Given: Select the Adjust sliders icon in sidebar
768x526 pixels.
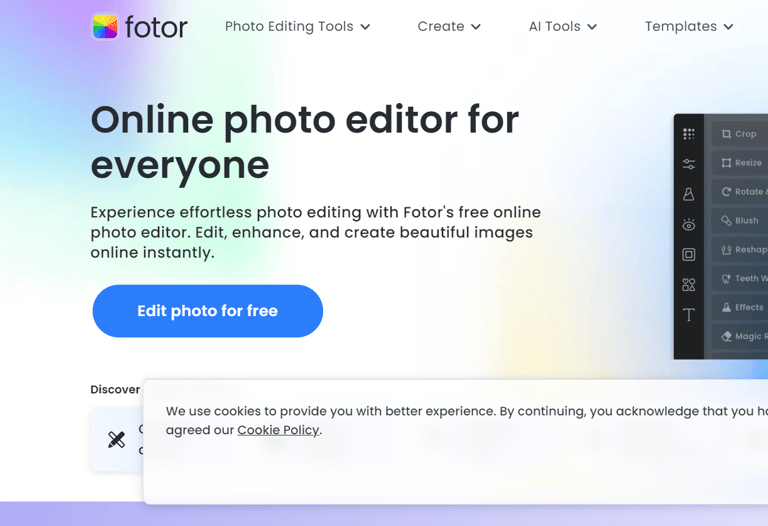Looking at the screenshot, I should 689,164.
